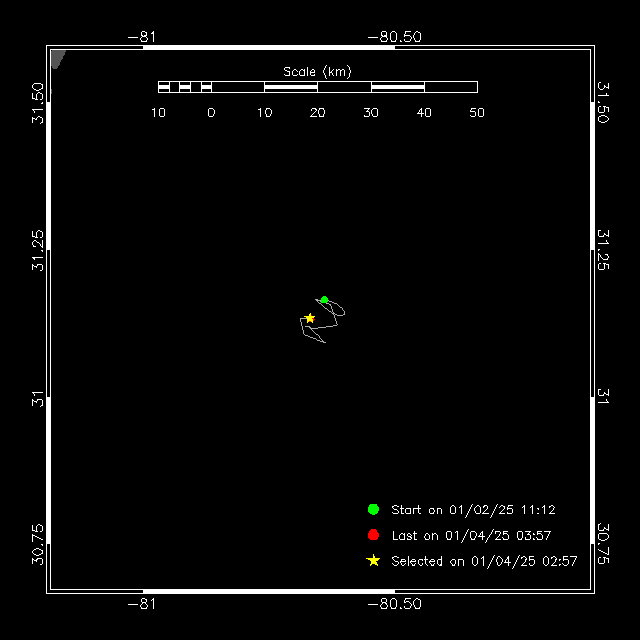This screenshot has width=640, height=640.
Task: Select the 'Selected on 01/04/25 02:57' legend text
Action: click(484, 562)
